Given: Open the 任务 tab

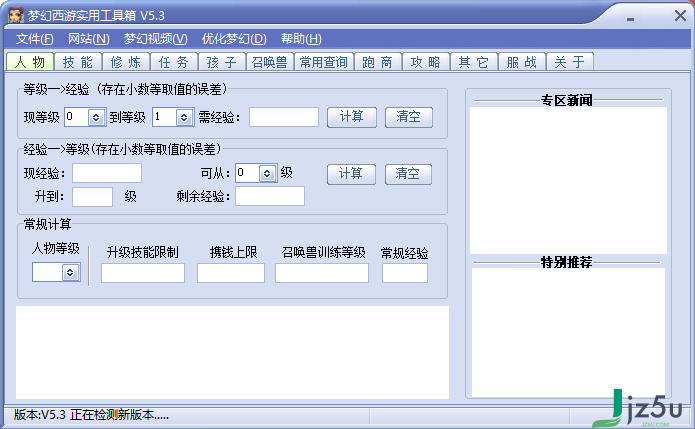Looking at the screenshot, I should click(x=174, y=62).
